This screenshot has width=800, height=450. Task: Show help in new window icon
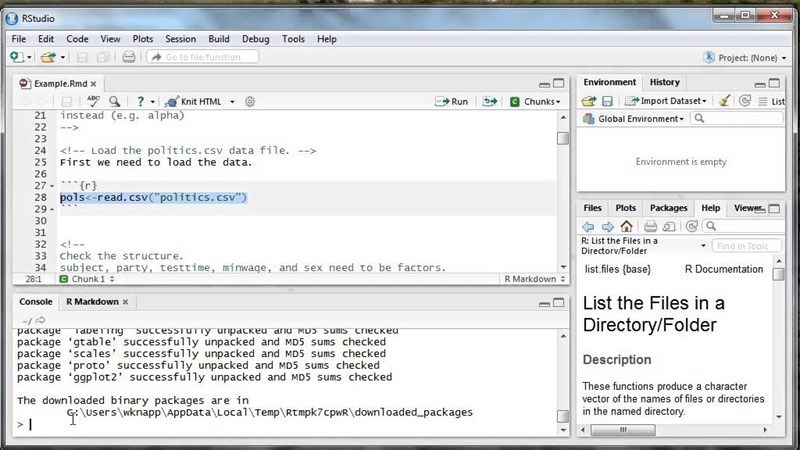pos(669,226)
